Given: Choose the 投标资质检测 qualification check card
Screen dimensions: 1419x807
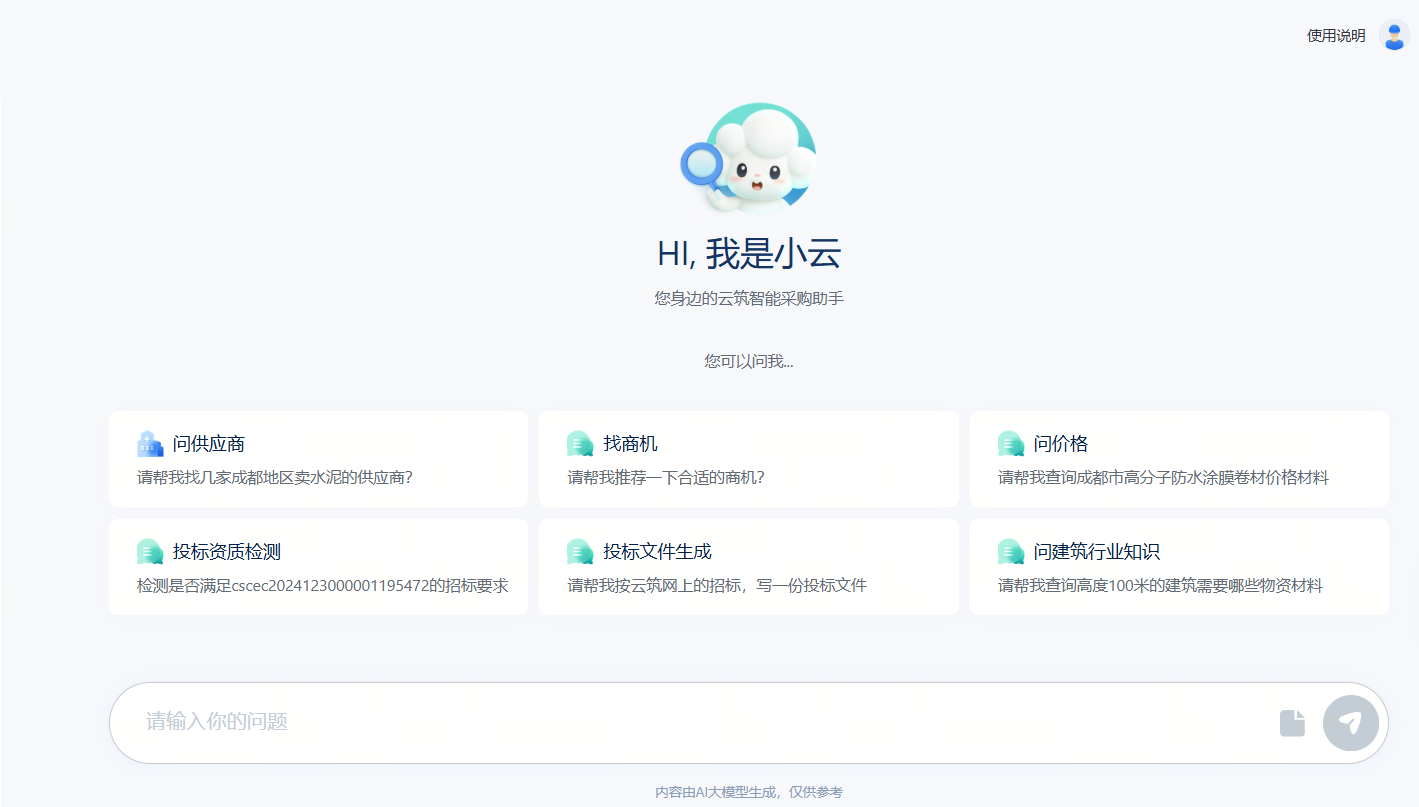Looking at the screenshot, I should [318, 567].
